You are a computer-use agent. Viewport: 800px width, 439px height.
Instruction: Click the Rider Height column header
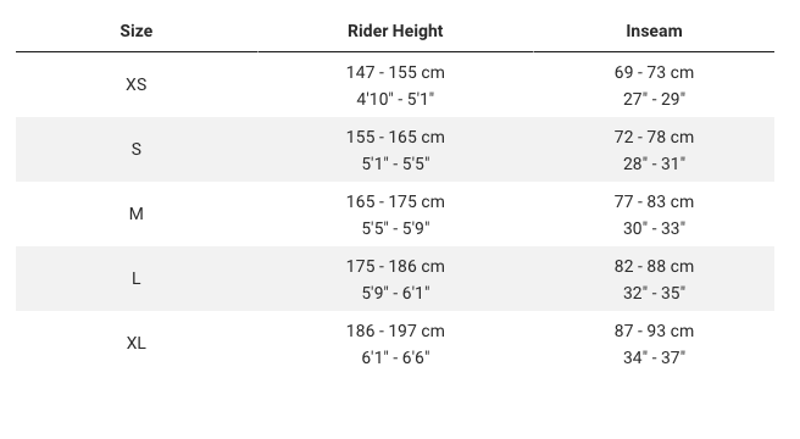(395, 31)
